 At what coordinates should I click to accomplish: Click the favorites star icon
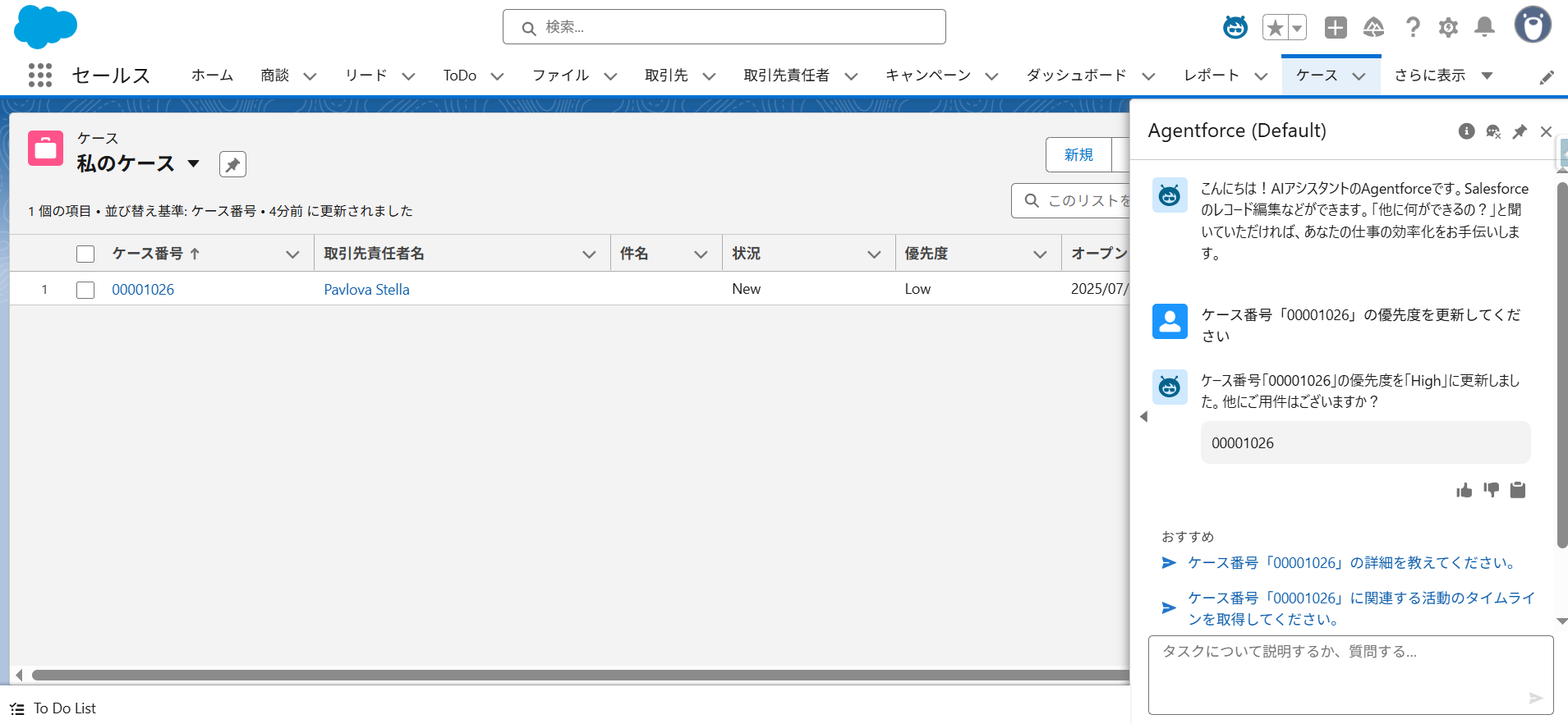pyautogui.click(x=1276, y=28)
